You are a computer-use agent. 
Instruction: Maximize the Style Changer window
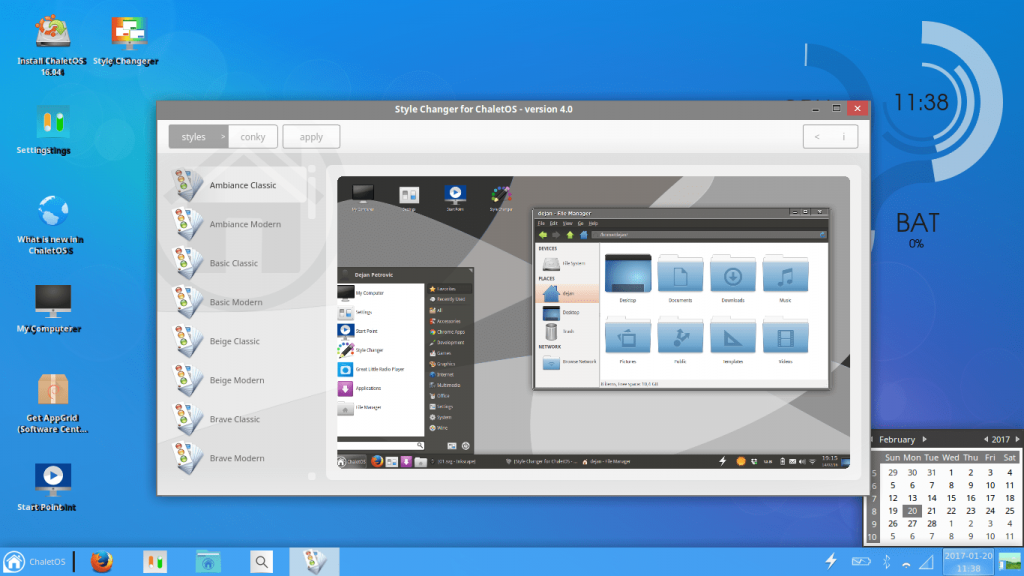(x=836, y=108)
